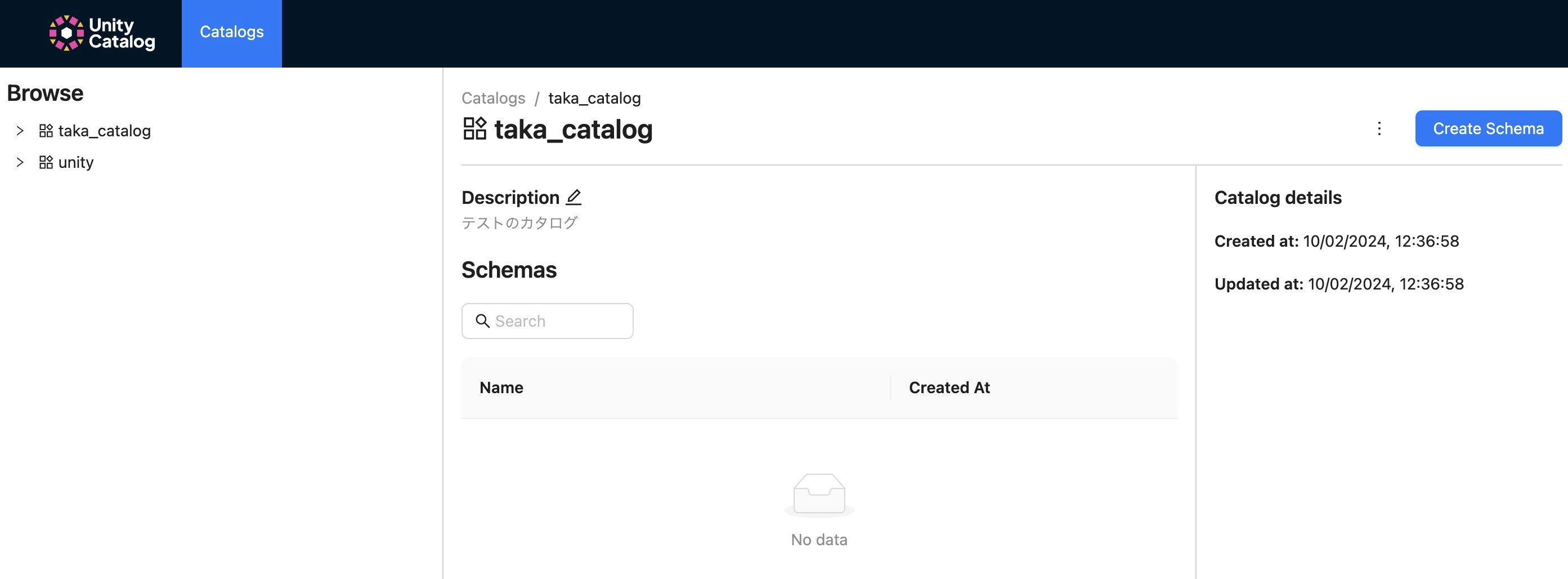This screenshot has width=1568, height=579.
Task: Click the Name column header
Action: [501, 388]
